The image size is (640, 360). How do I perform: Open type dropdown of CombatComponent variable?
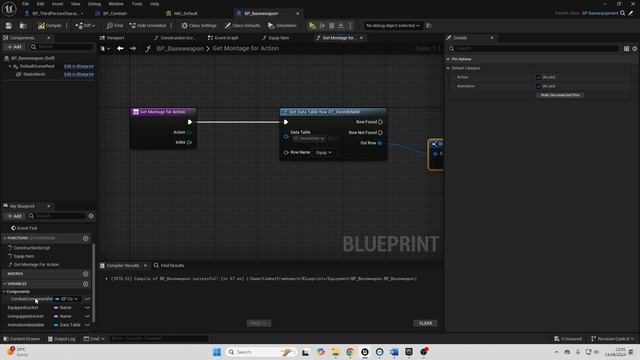pyautogui.click(x=67, y=299)
